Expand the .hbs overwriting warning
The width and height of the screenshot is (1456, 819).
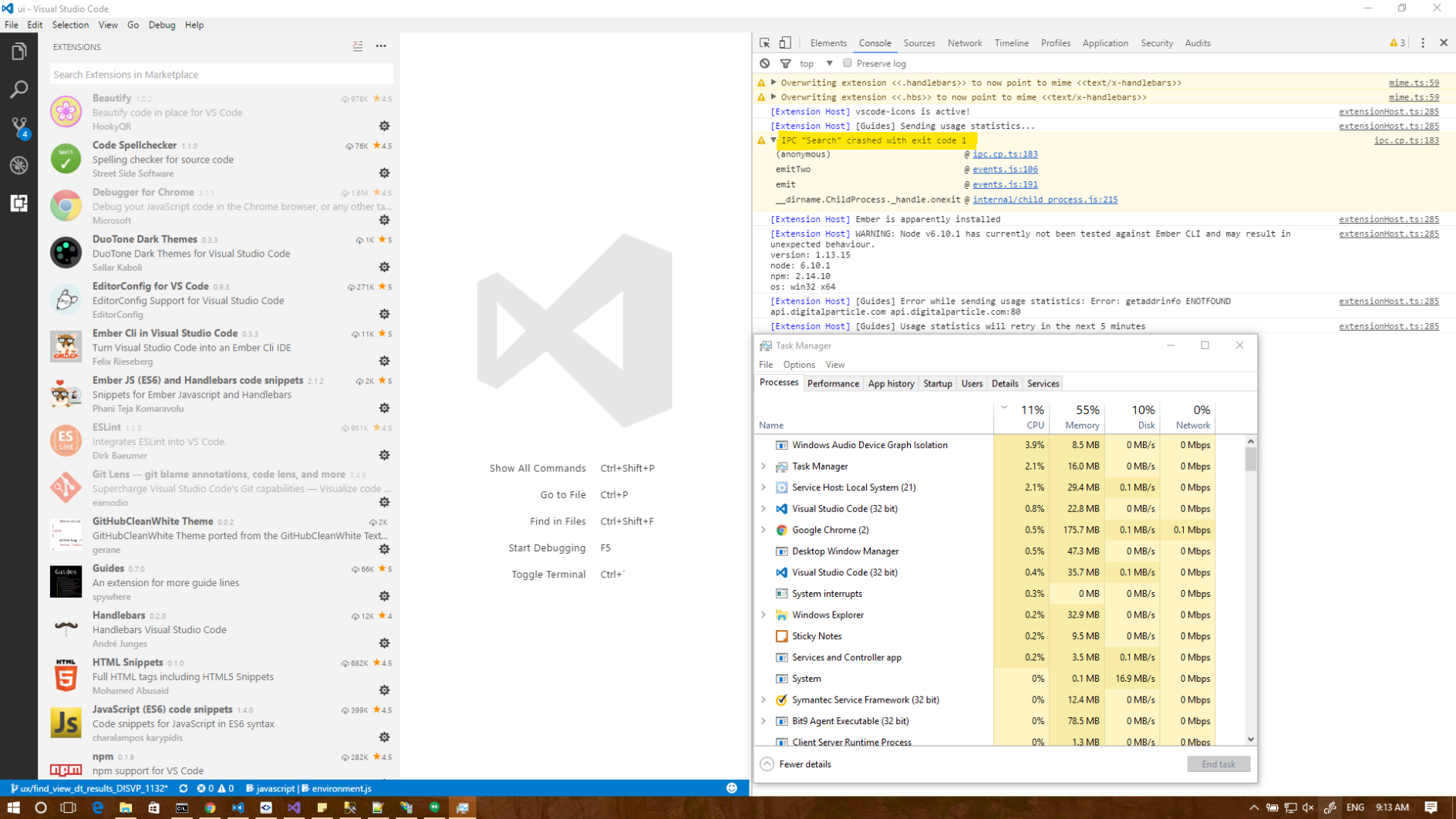pyautogui.click(x=773, y=97)
